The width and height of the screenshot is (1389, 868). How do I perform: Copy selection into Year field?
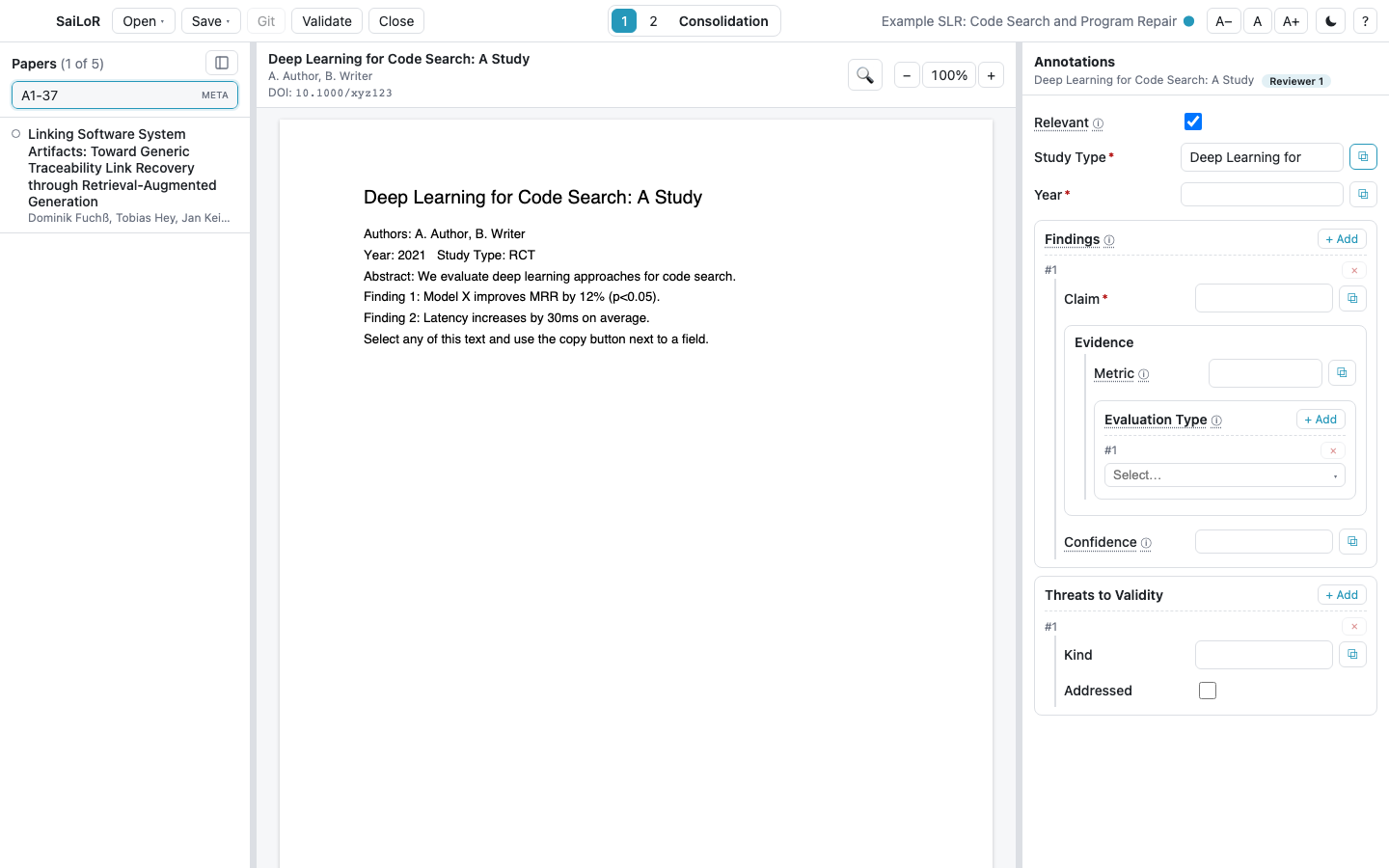tap(1363, 195)
